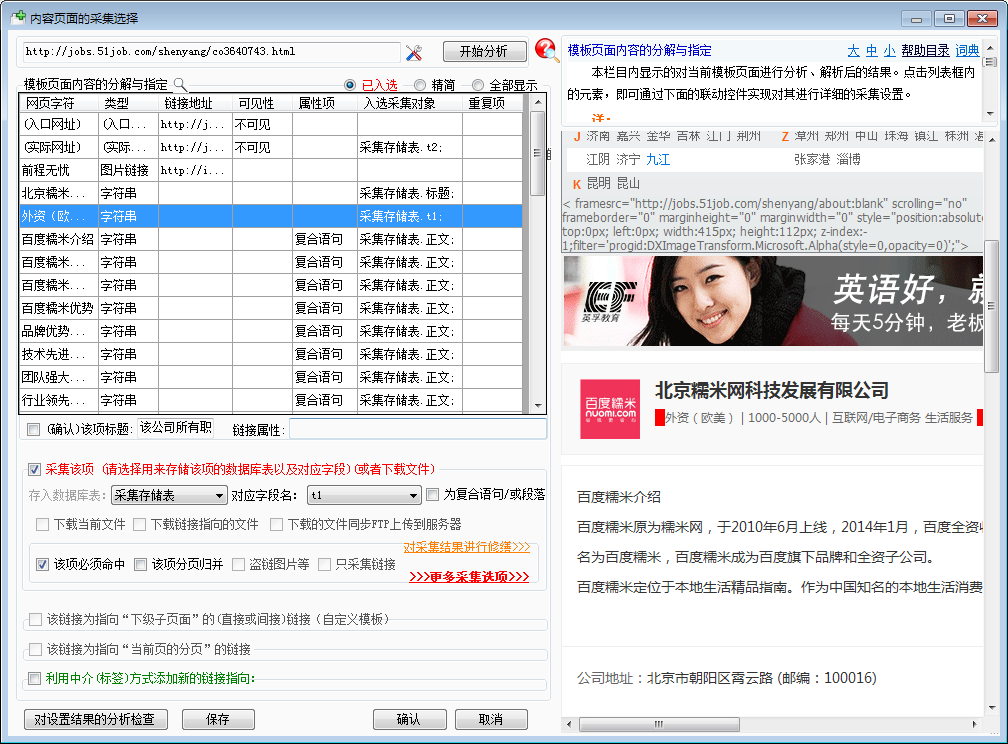Screen dimensions: 1008x744
Task: Select the 全部显示 radio option
Action: pyautogui.click(x=478, y=86)
